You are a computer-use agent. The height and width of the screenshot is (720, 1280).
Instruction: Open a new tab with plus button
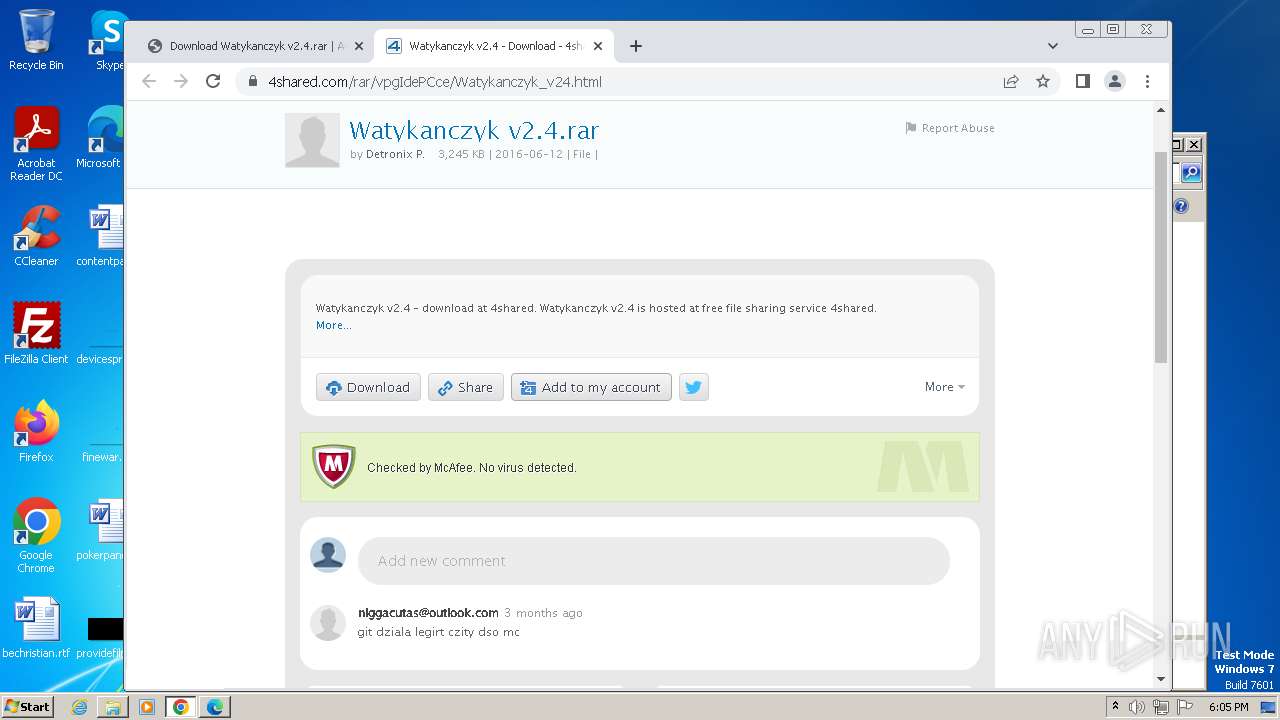(x=635, y=46)
